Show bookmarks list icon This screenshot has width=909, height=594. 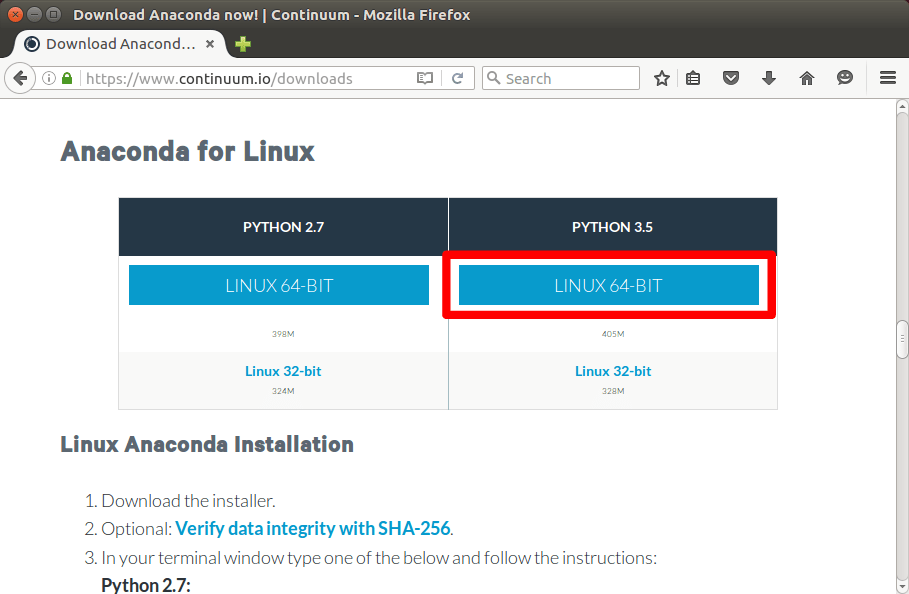tap(693, 78)
